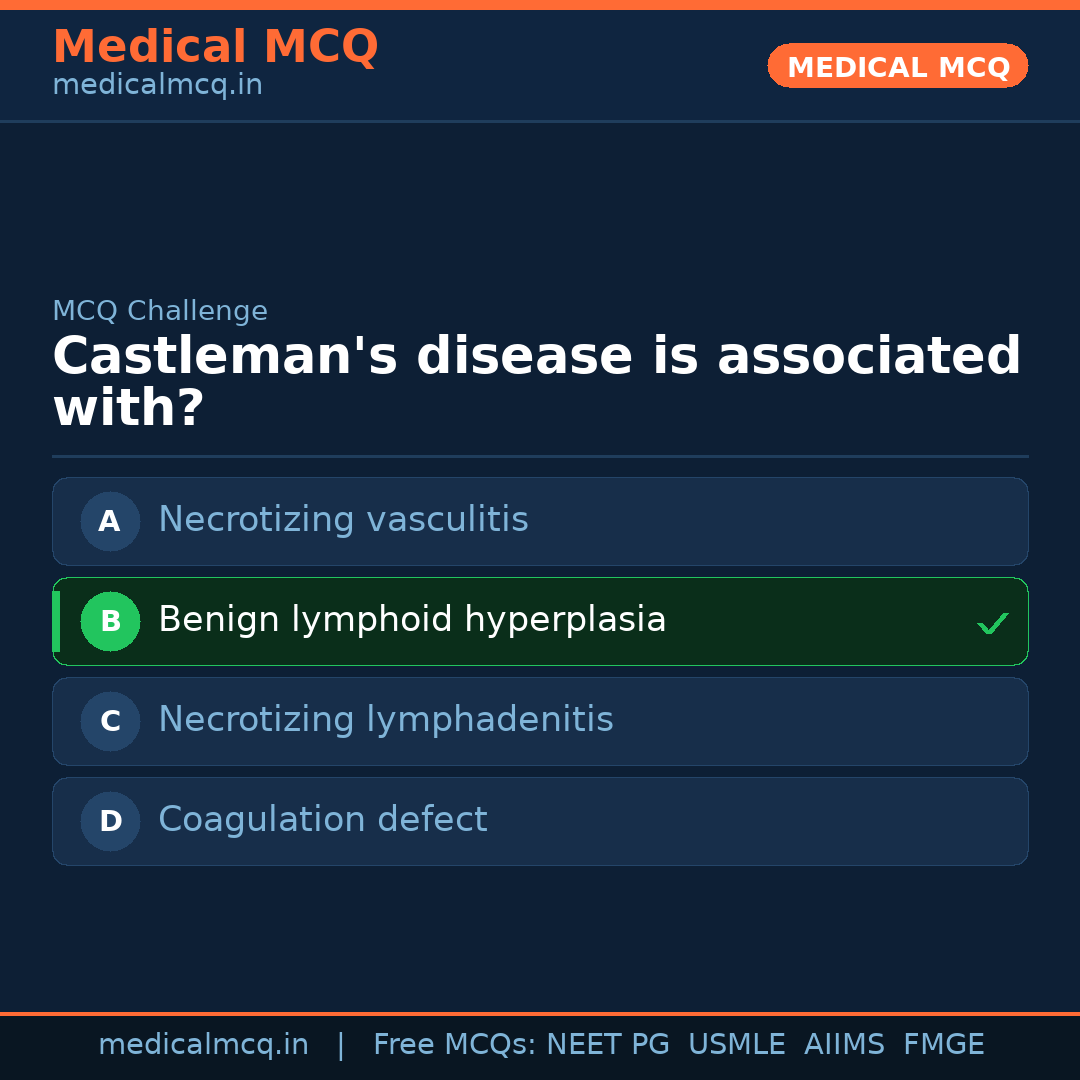Select answer Benign lymphoid hyperplasia
The width and height of the screenshot is (1080, 1080).
click(412, 620)
